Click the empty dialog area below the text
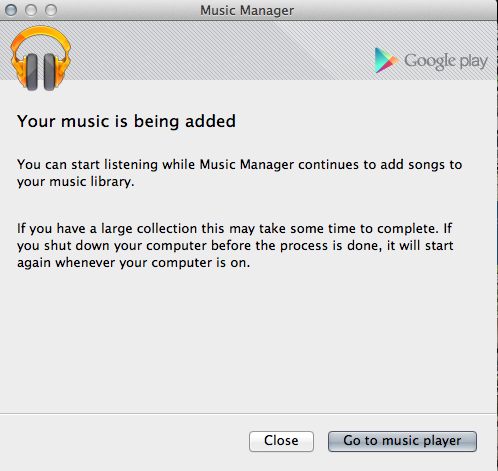Viewport: 498px width, 471px height. click(x=248, y=340)
